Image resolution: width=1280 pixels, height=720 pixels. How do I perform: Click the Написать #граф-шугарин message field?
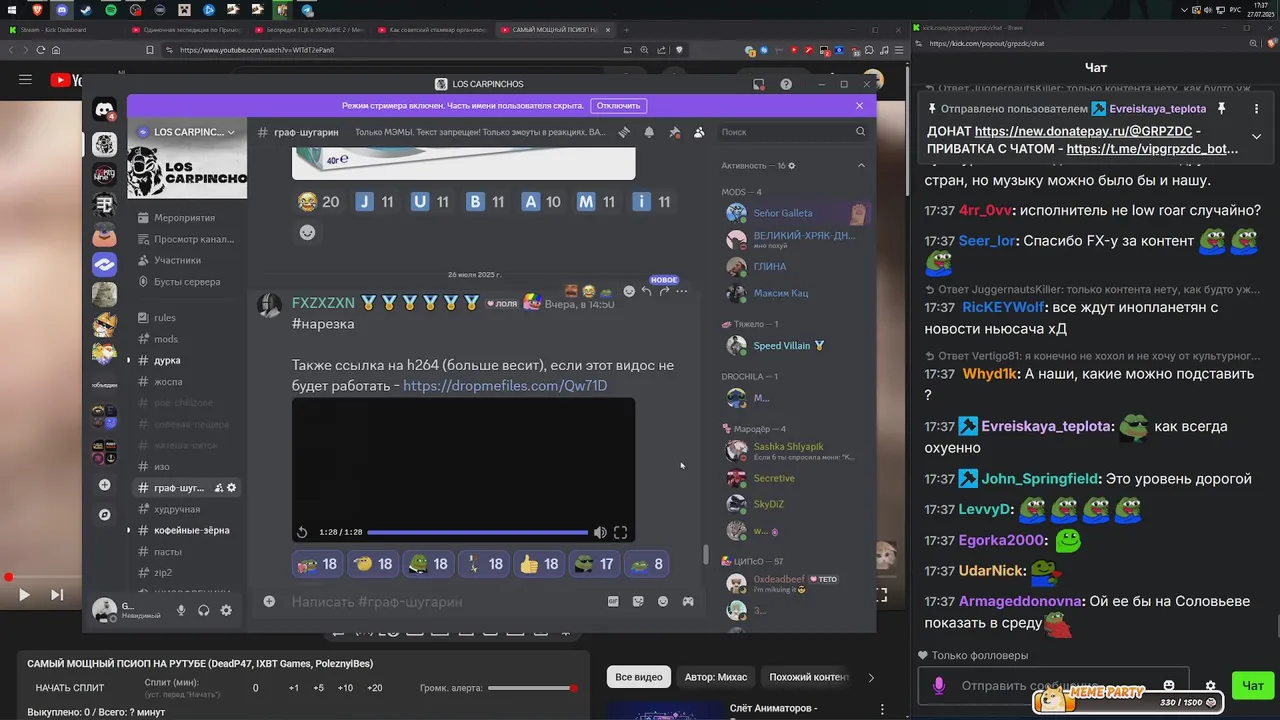[445, 602]
